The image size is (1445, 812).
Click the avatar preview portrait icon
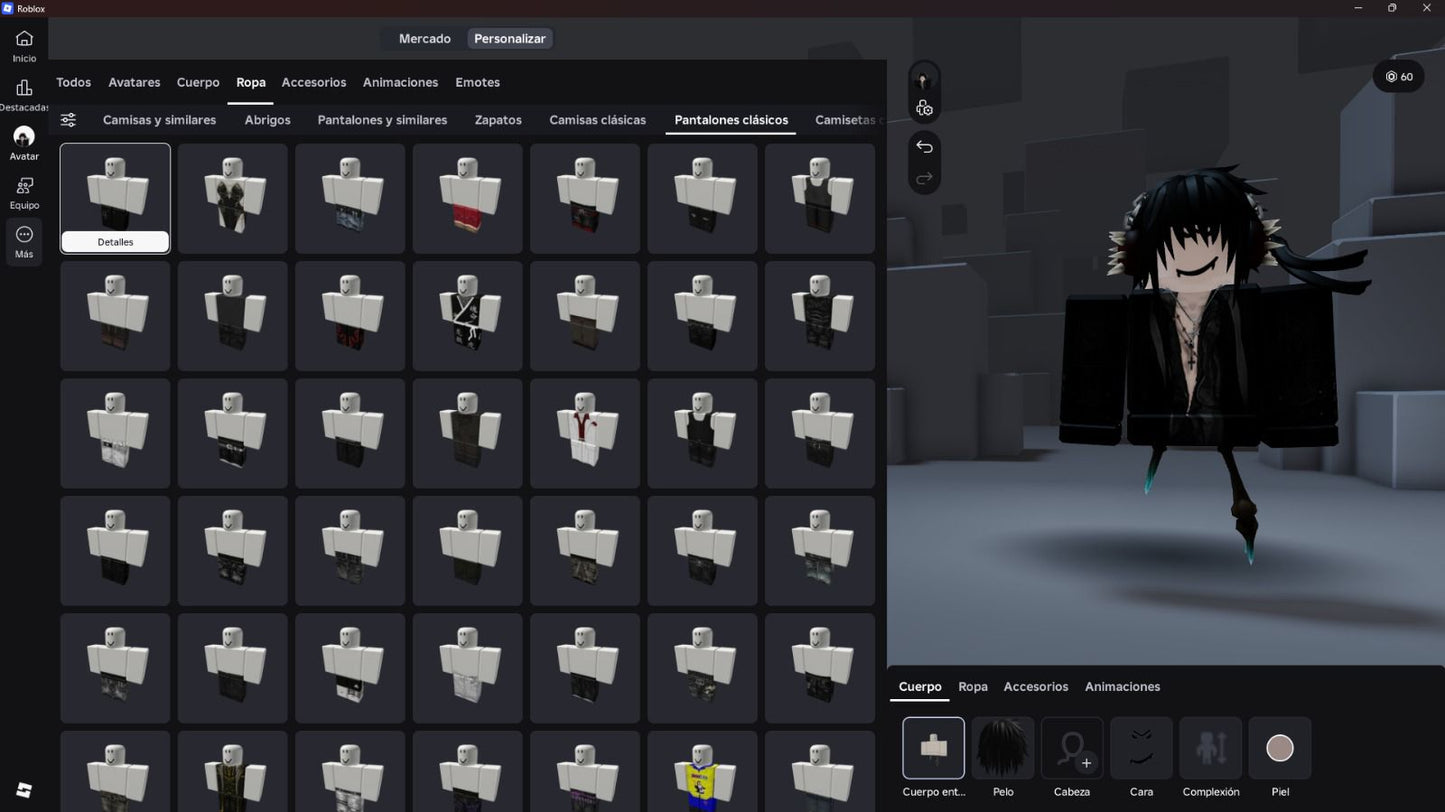tap(924, 80)
